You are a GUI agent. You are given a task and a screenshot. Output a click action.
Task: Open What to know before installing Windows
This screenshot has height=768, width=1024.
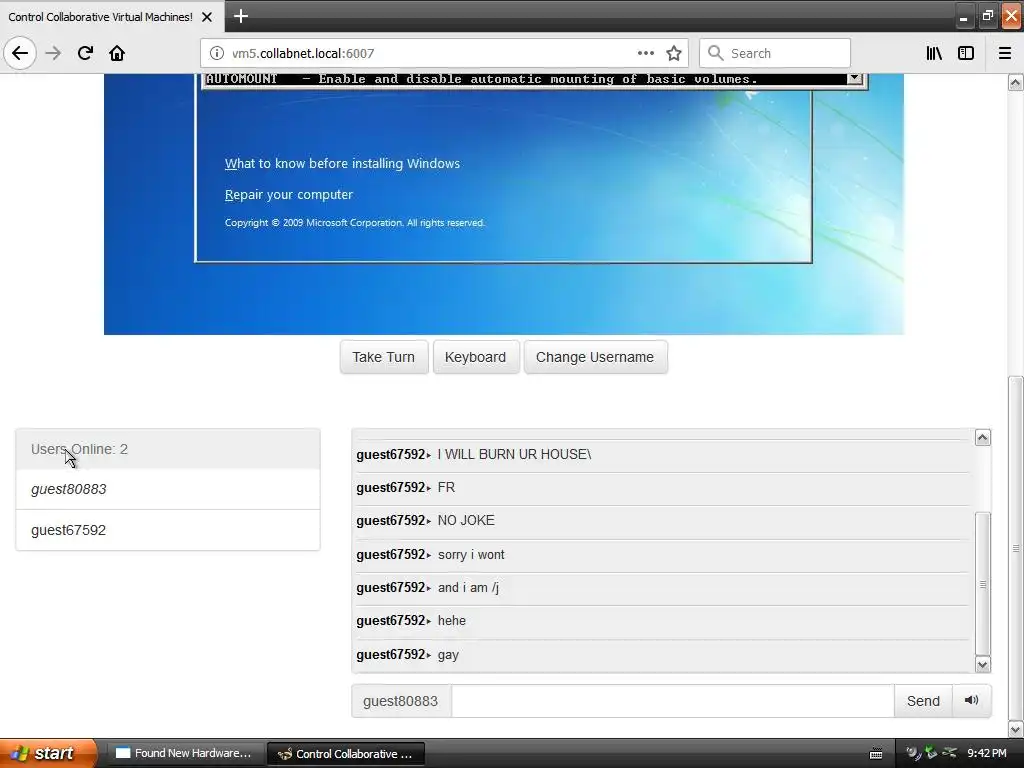coord(342,163)
